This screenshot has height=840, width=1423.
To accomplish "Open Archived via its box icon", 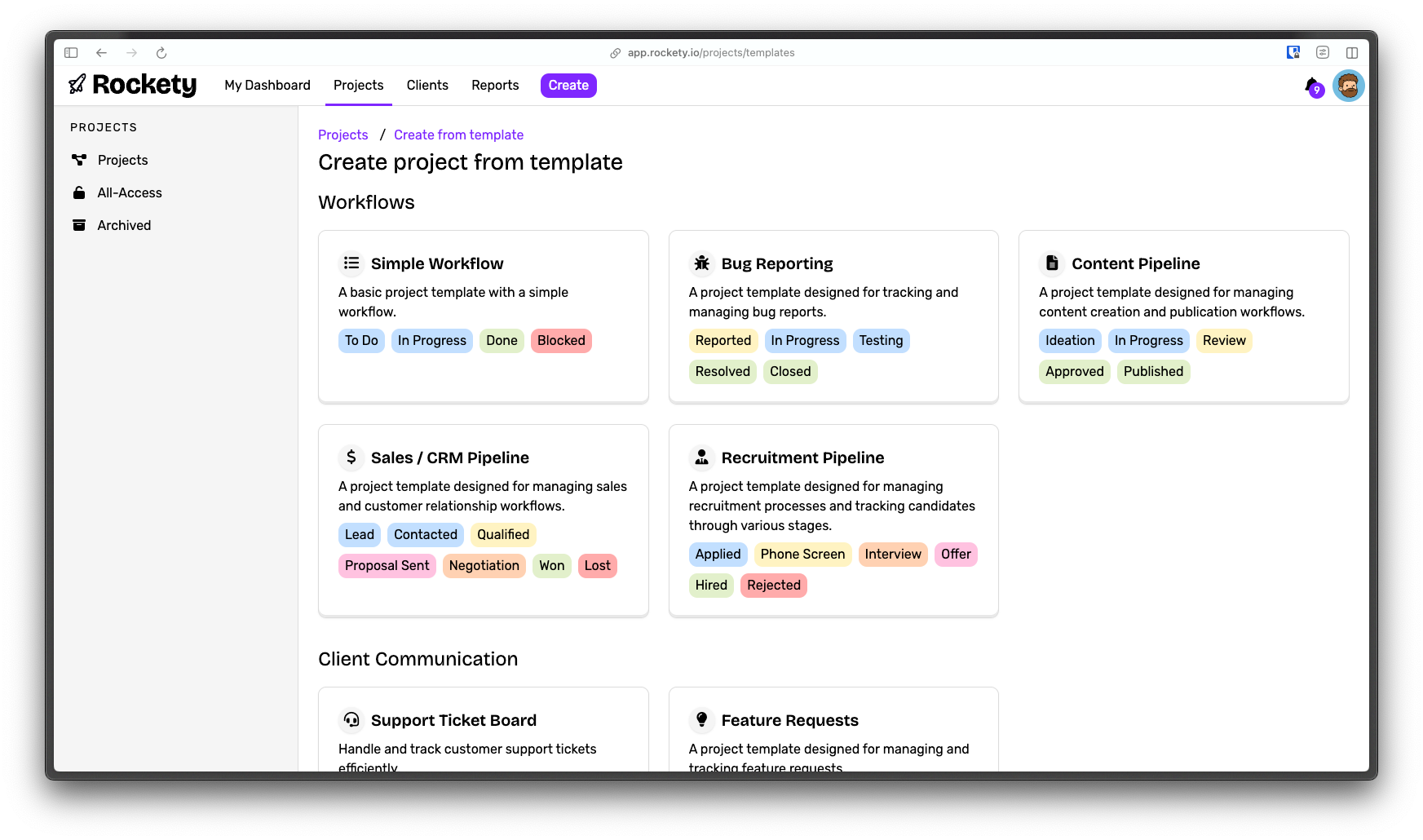I will (79, 225).
